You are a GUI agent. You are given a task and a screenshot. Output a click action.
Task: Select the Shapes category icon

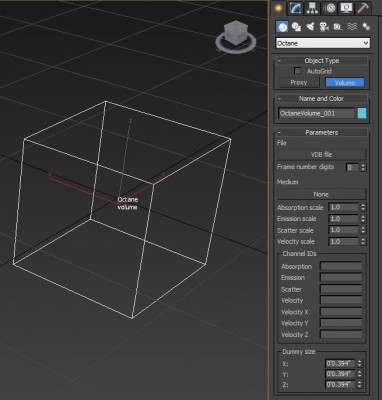pos(296,27)
